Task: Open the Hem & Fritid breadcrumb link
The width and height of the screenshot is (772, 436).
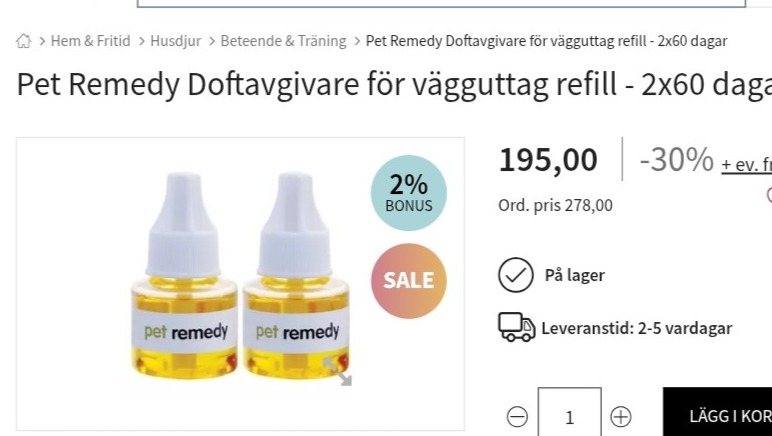Action: point(91,41)
